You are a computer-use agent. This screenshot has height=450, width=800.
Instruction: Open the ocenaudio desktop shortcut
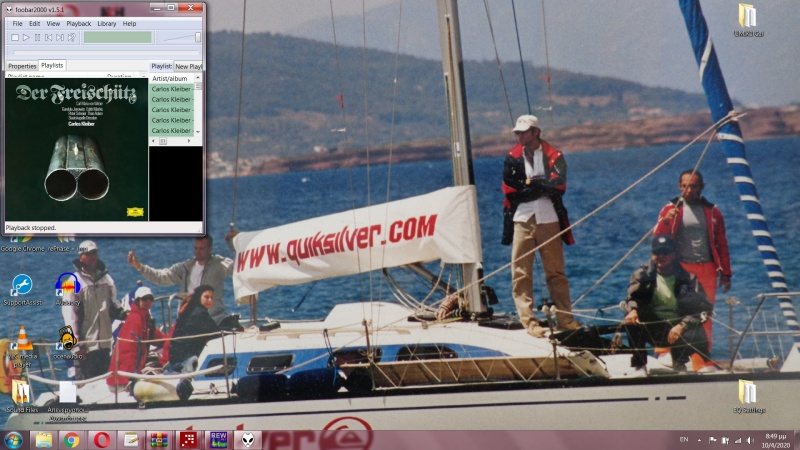(67, 343)
